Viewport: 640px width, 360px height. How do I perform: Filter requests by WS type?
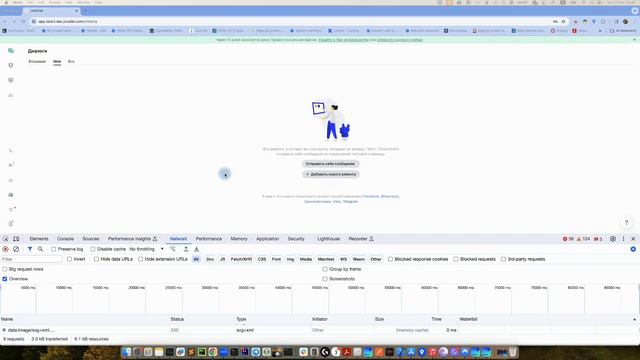(343, 259)
